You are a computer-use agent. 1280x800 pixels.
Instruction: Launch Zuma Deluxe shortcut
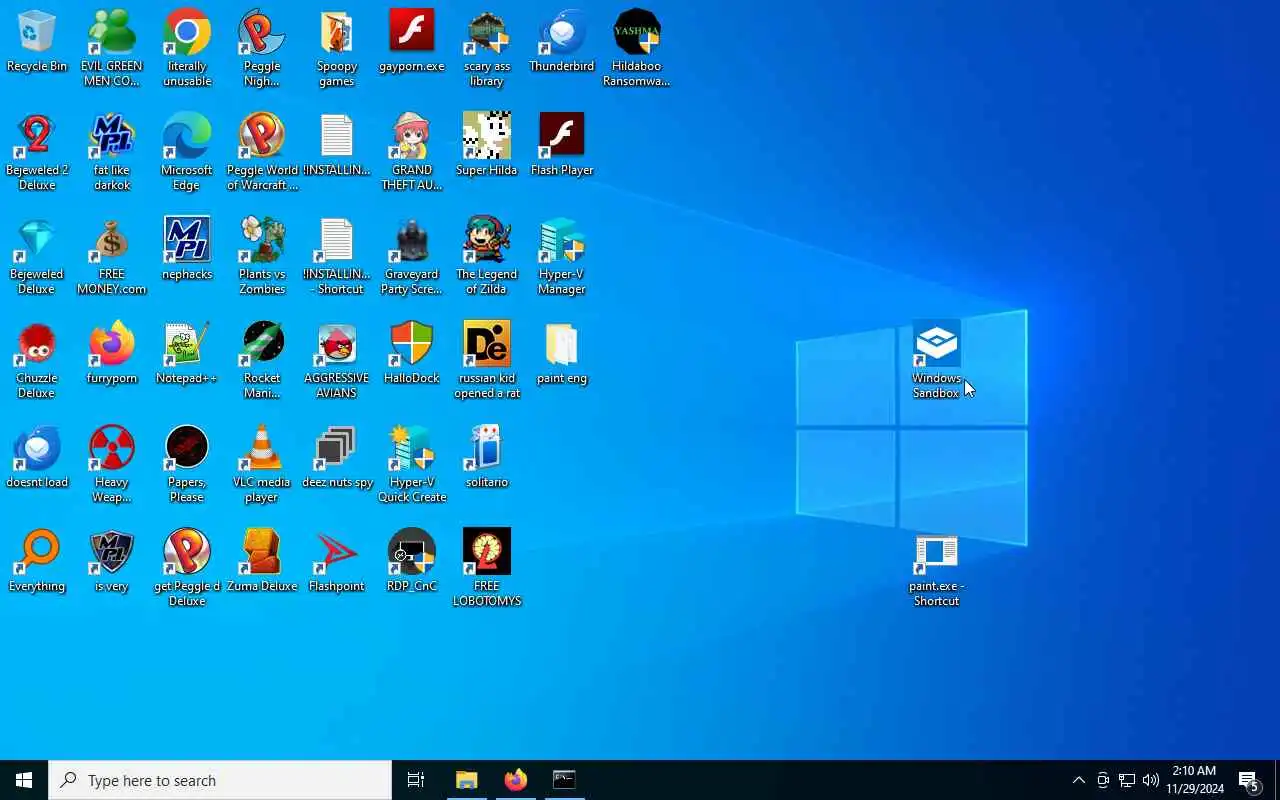pyautogui.click(x=262, y=562)
